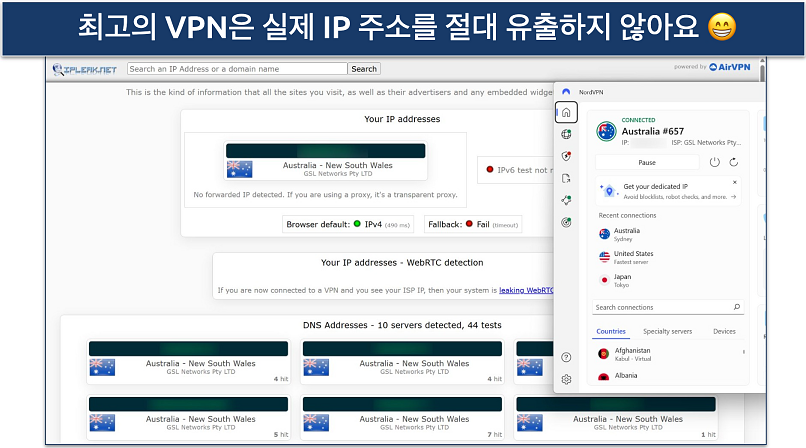Click the refresh reconnect icon
This screenshot has height=448, width=806.
click(734, 162)
